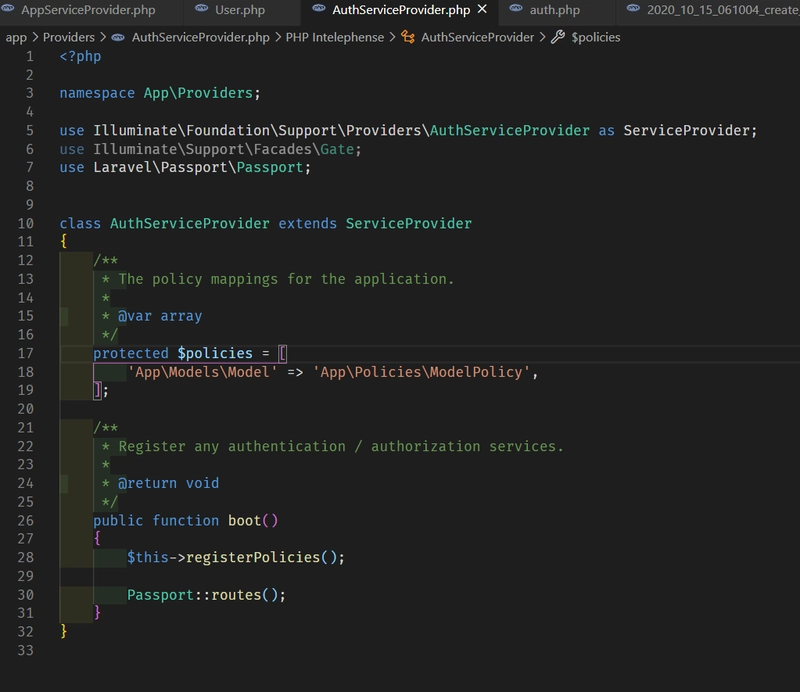Close the AuthServiceProvider.php tab
This screenshot has height=692, width=800.
click(482, 9)
